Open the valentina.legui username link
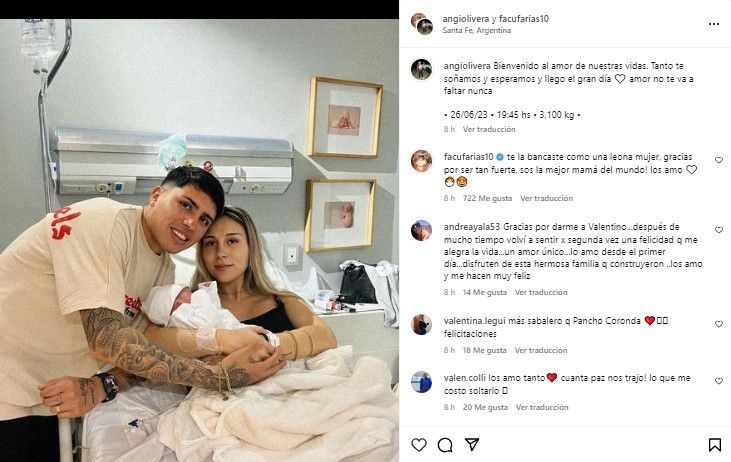 point(475,321)
